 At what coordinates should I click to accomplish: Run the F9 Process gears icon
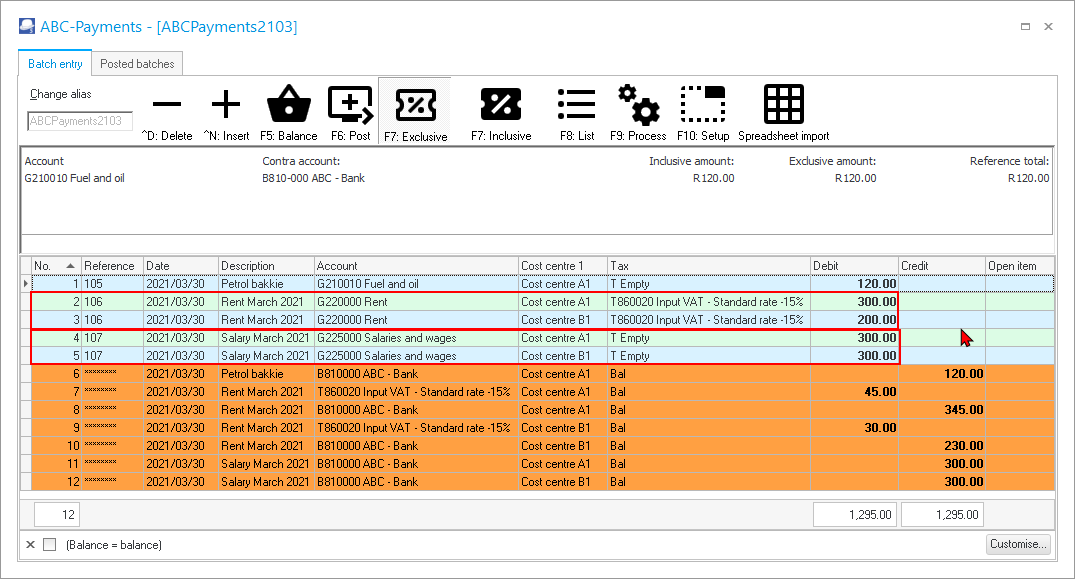coord(638,105)
